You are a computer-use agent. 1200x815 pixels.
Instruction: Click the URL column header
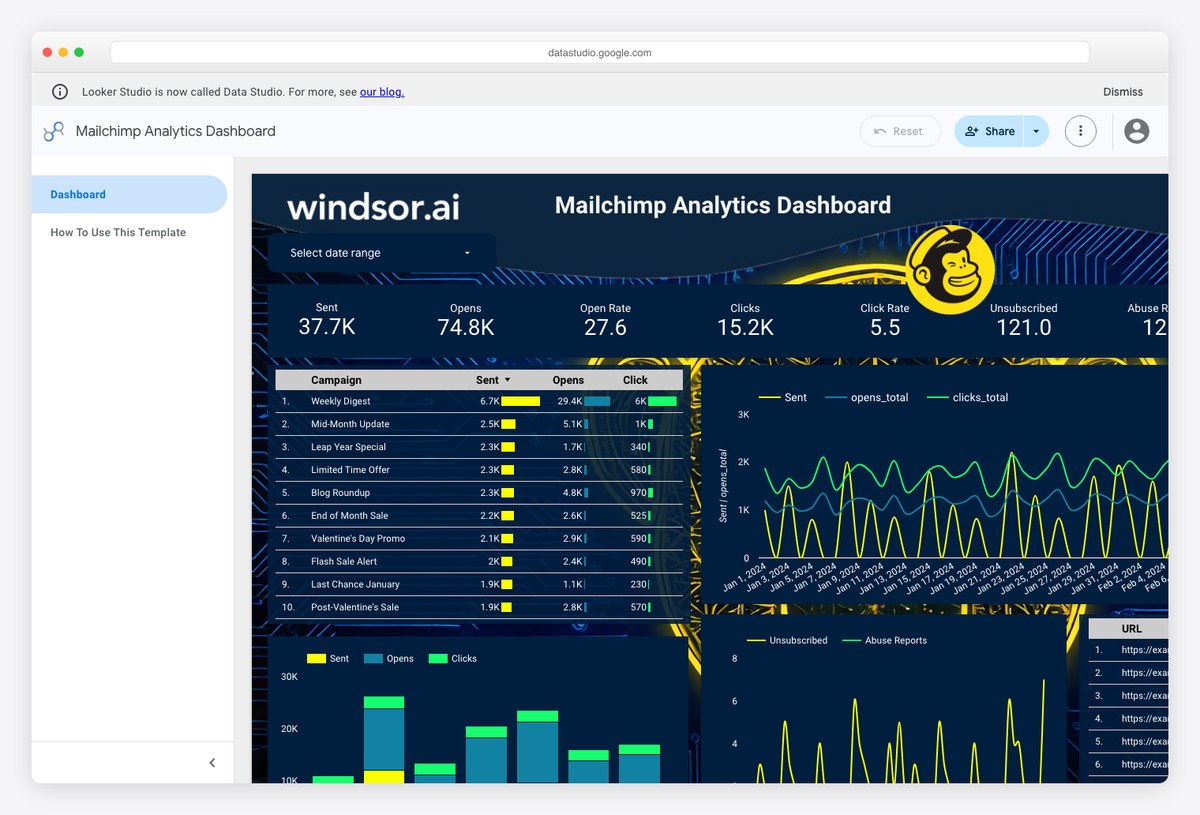[x=1131, y=629]
